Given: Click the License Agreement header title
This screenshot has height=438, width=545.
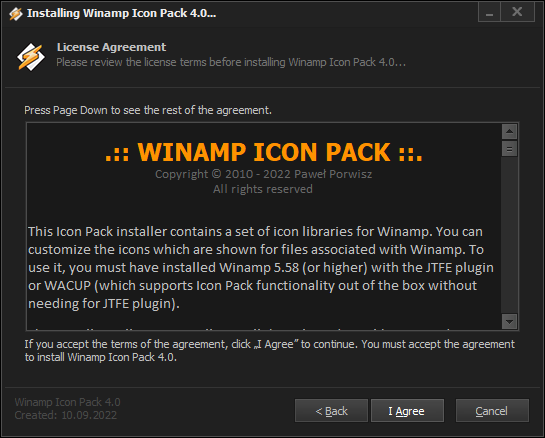Looking at the screenshot, I should click(x=111, y=47).
